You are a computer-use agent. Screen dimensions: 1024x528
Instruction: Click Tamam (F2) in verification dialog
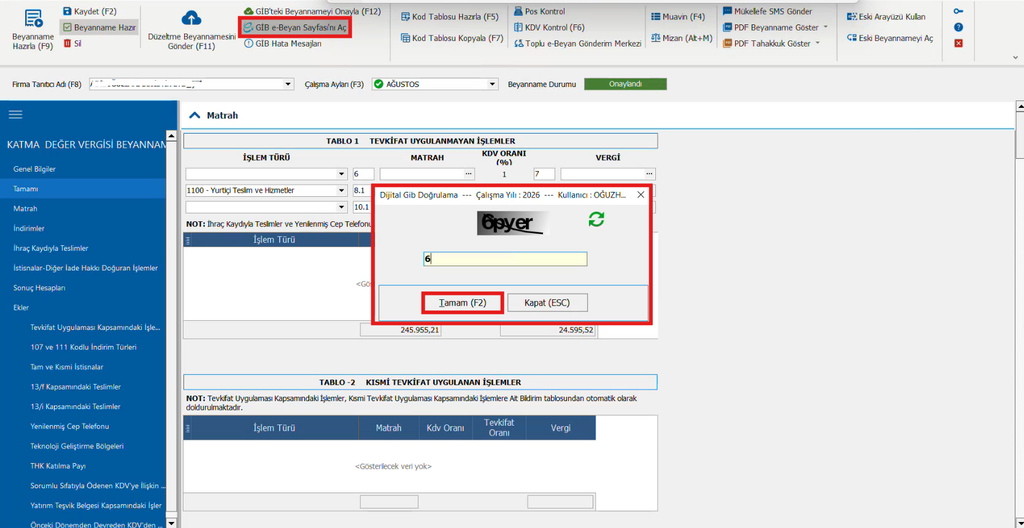(x=463, y=303)
